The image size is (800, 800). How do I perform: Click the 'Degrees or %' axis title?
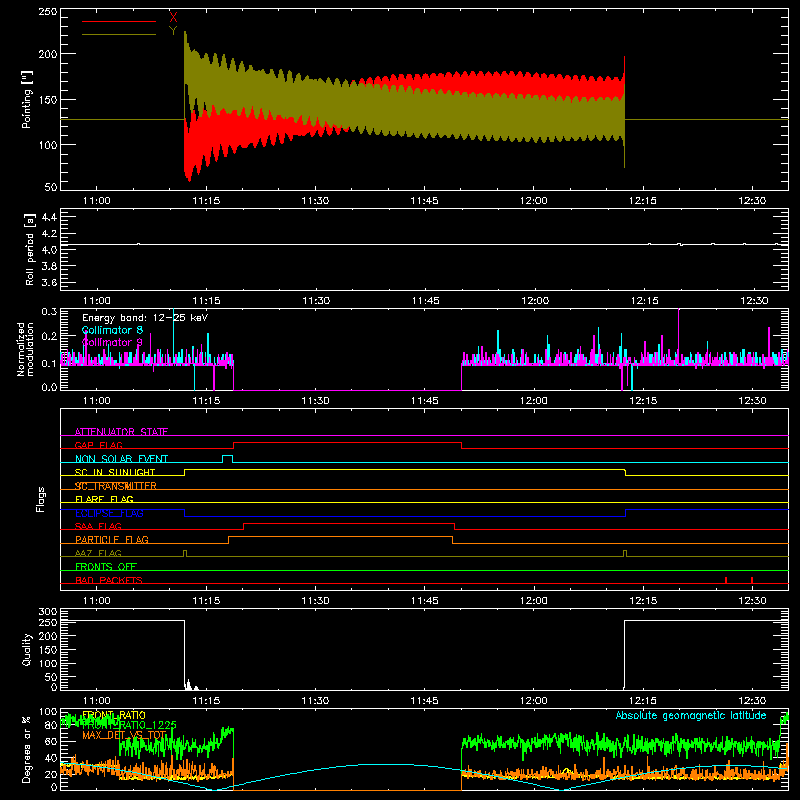point(27,749)
